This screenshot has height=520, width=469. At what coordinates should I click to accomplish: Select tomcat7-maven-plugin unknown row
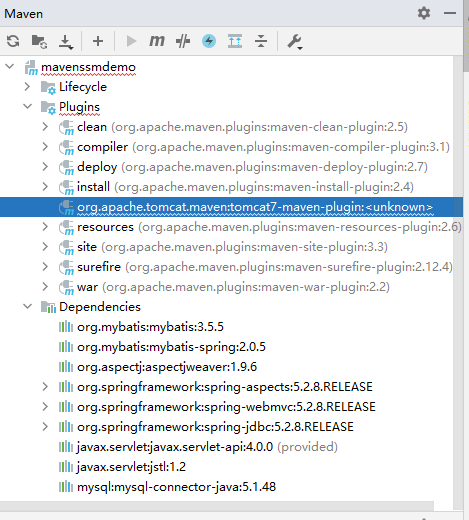pyautogui.click(x=231, y=207)
